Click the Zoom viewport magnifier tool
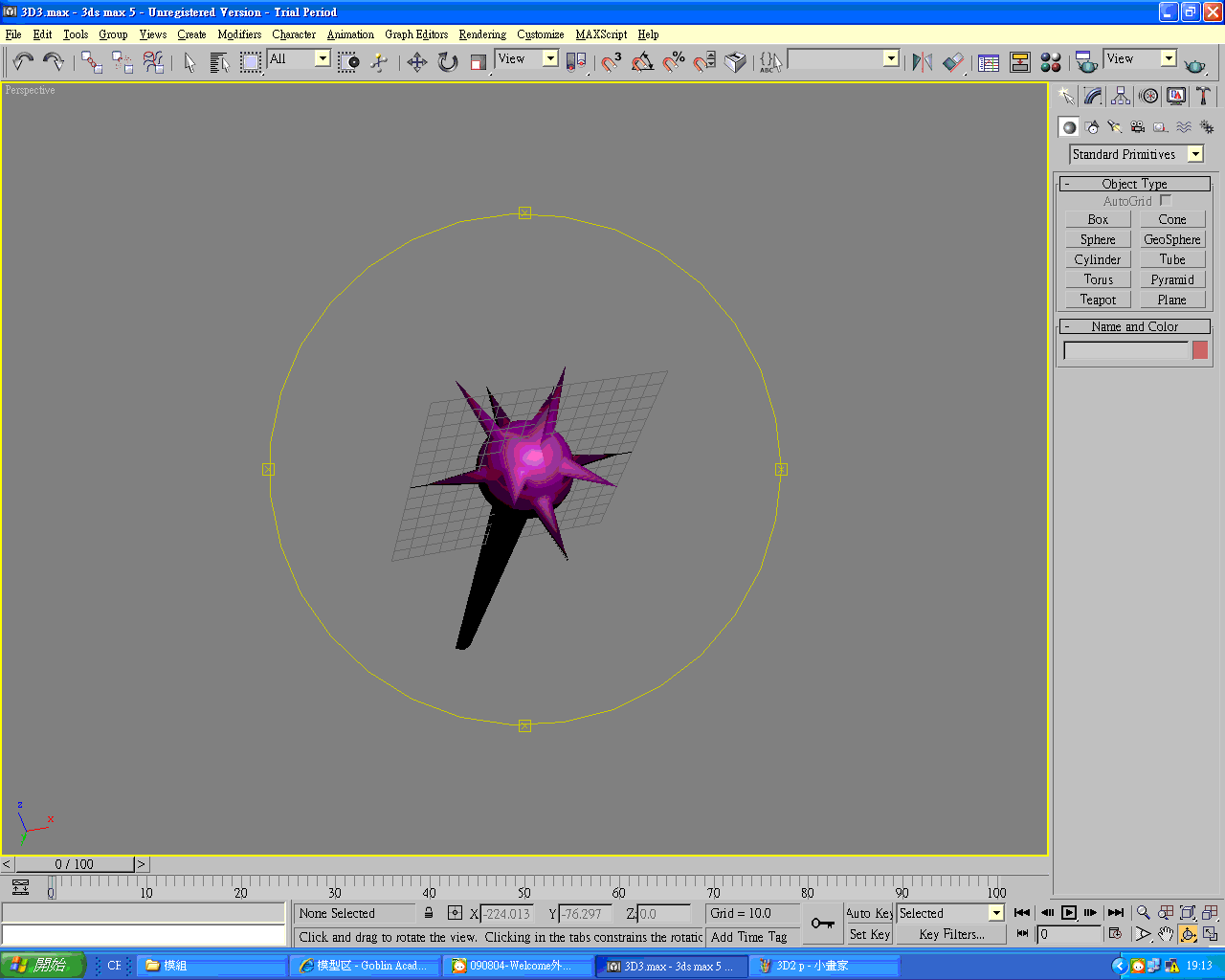 tap(1144, 912)
